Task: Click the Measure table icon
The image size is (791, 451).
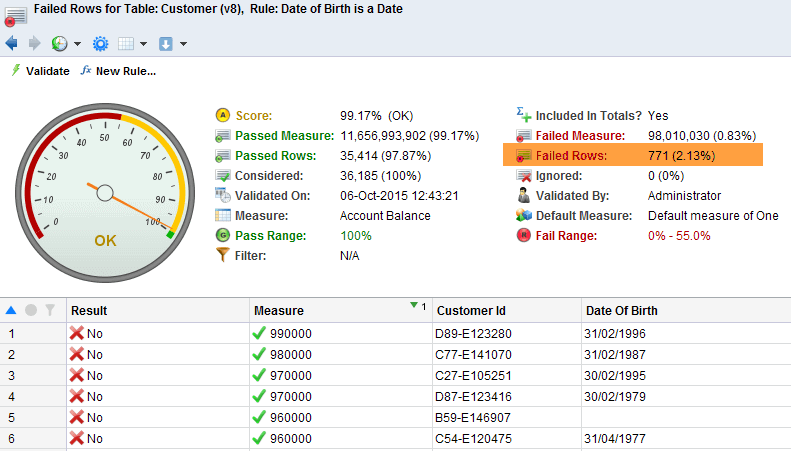Action: coord(222,215)
